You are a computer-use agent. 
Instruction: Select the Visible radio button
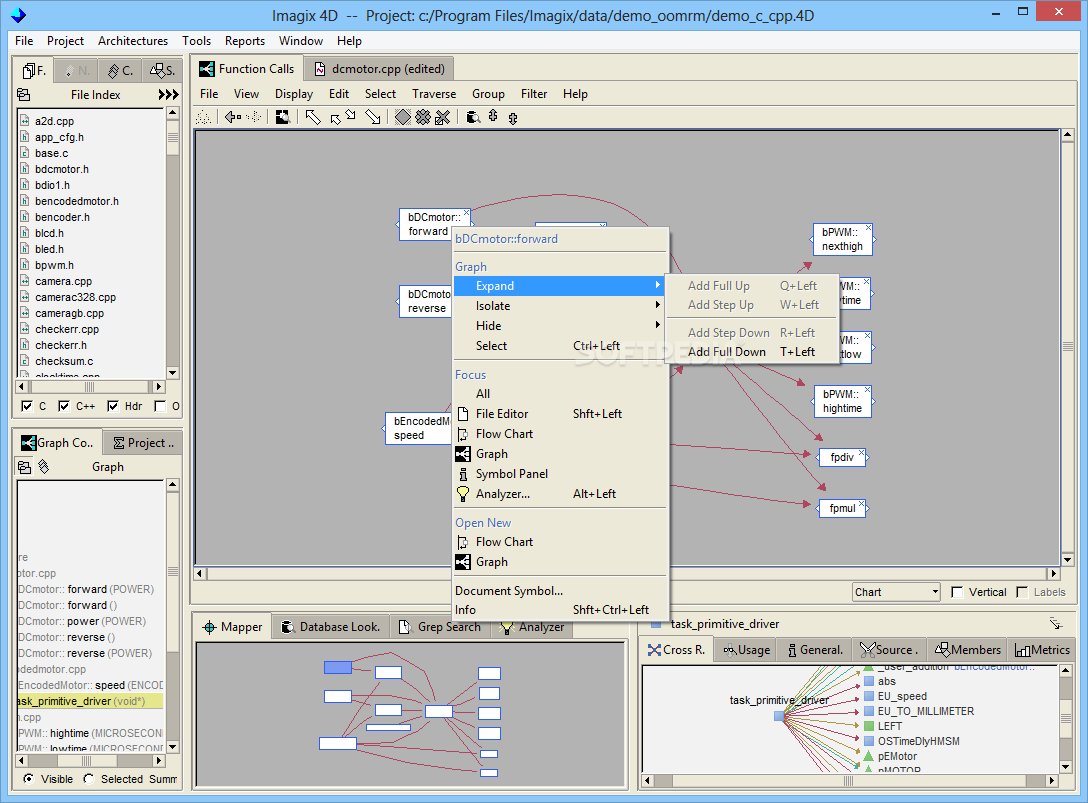pyautogui.click(x=28, y=779)
